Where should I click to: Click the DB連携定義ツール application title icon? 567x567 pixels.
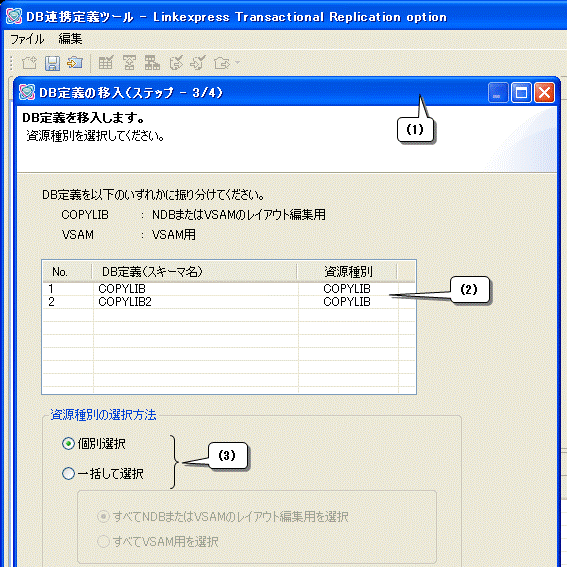[14, 16]
